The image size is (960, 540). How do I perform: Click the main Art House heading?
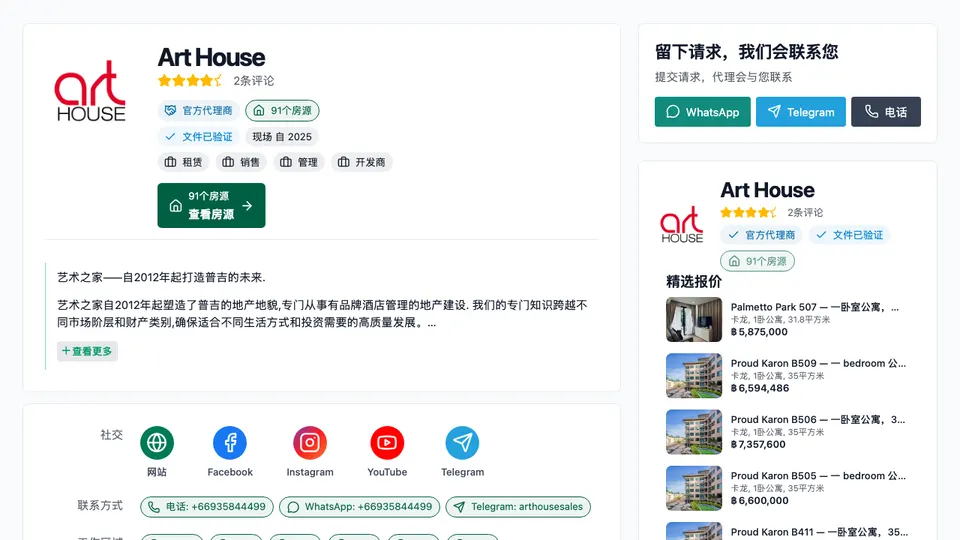pos(211,58)
